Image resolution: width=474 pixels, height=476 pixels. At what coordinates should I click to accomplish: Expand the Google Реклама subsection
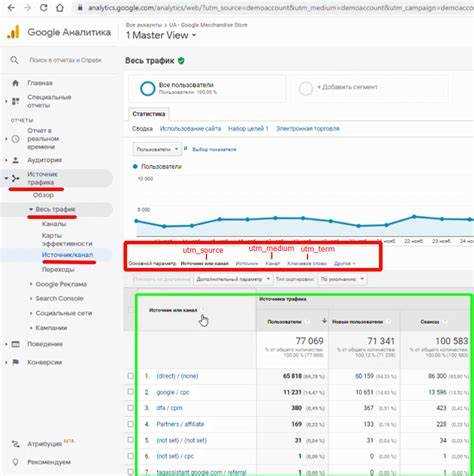click(31, 284)
